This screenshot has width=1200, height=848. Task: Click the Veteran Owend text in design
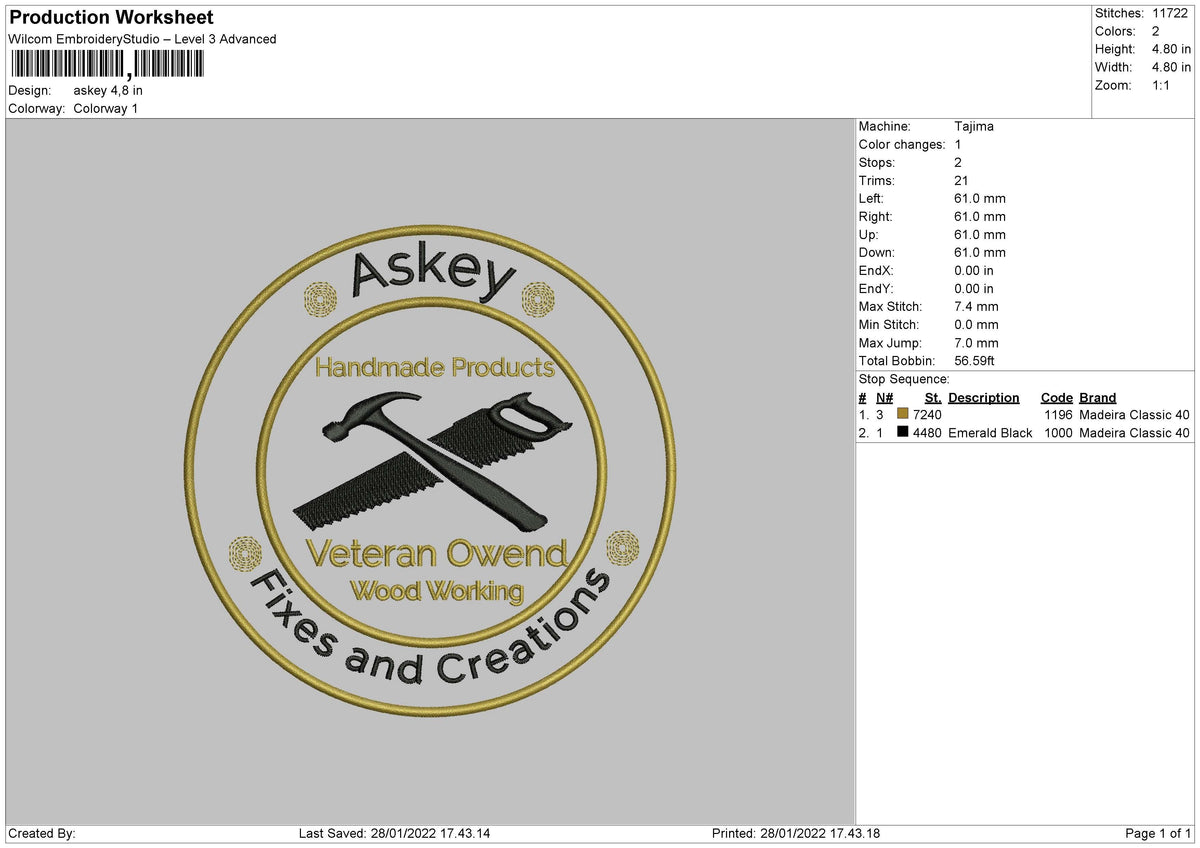coord(436,553)
